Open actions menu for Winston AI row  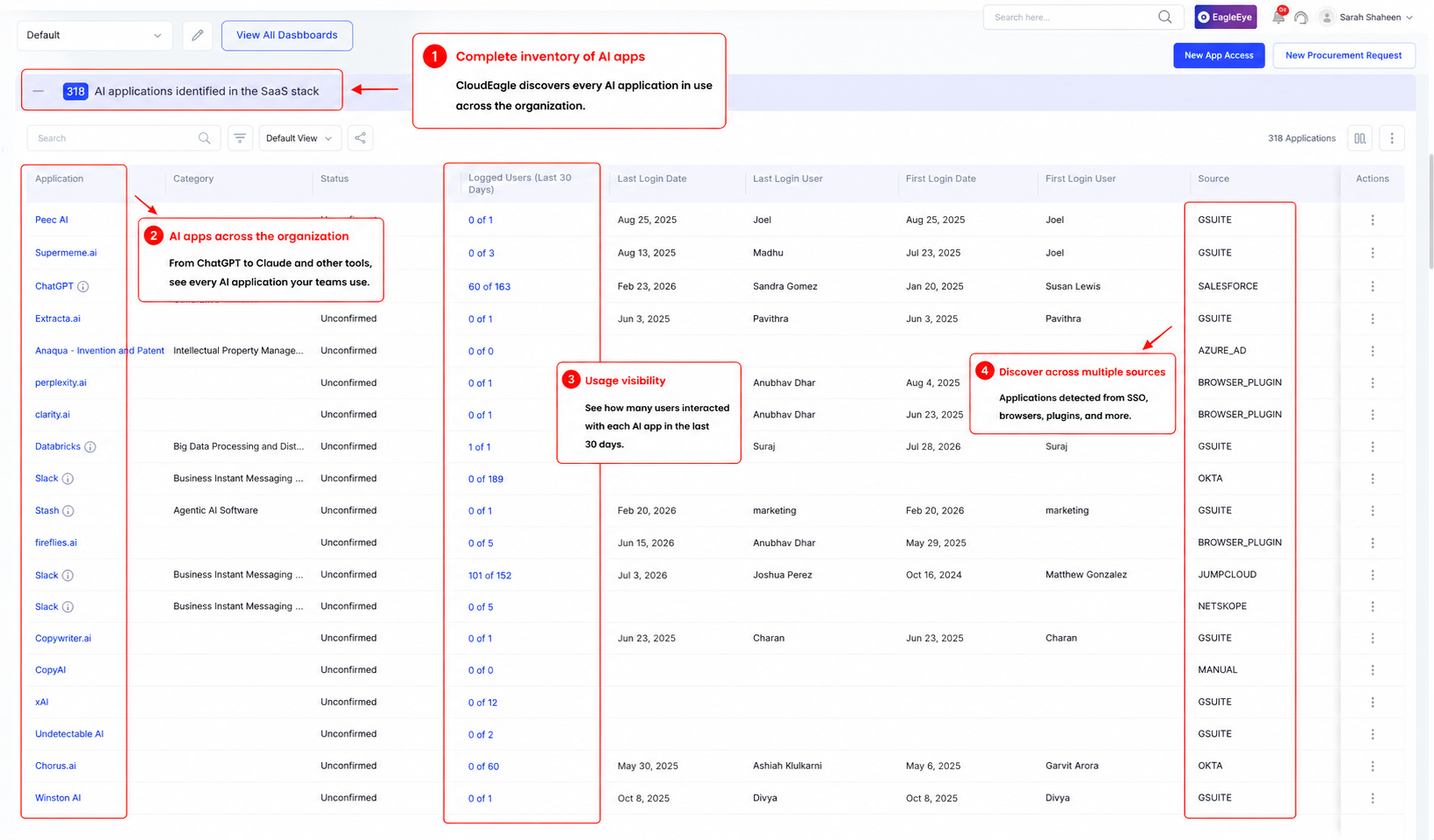[x=1373, y=798]
